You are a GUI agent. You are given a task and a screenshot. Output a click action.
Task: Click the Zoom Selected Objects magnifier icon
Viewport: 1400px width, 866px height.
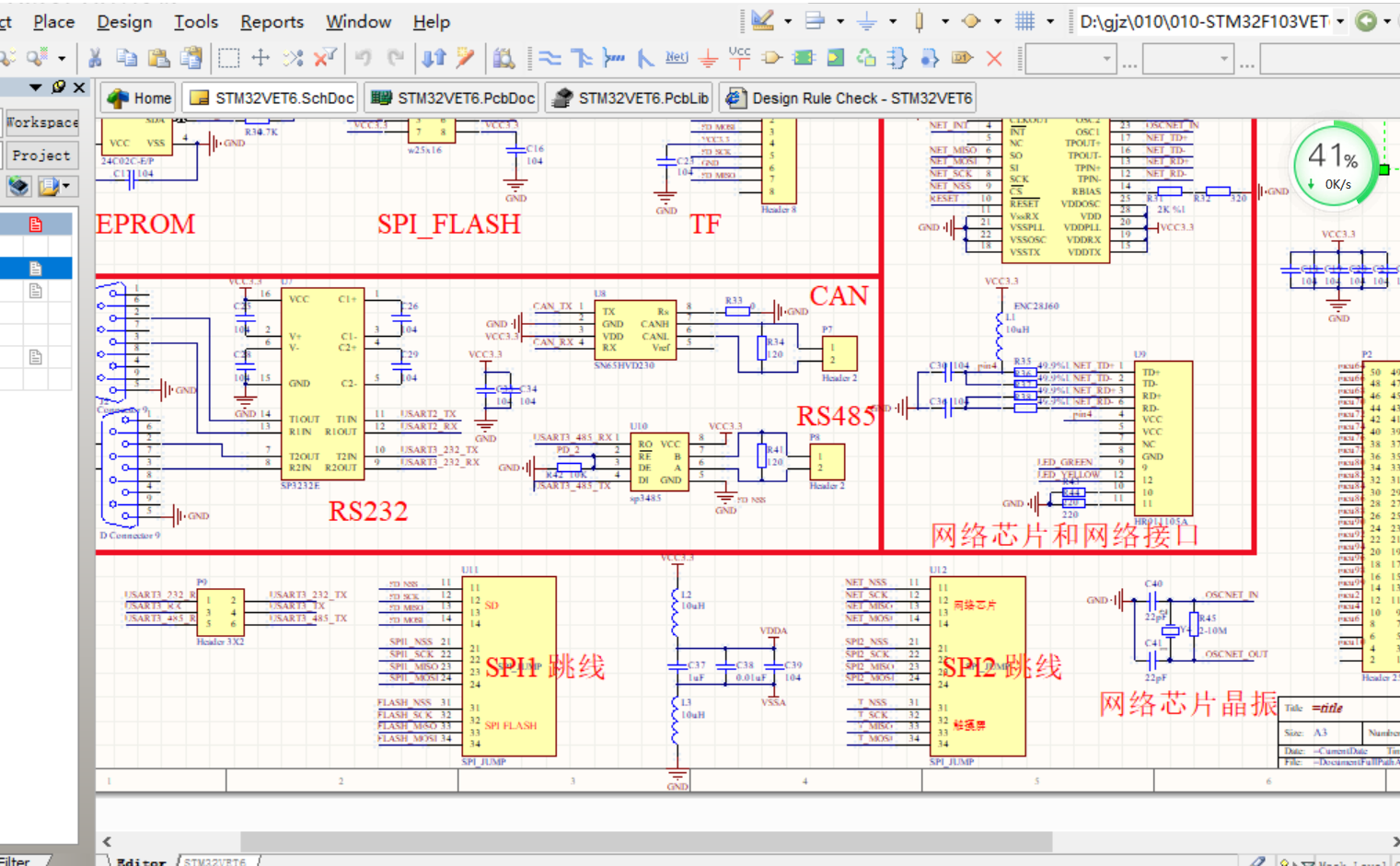[x=35, y=59]
